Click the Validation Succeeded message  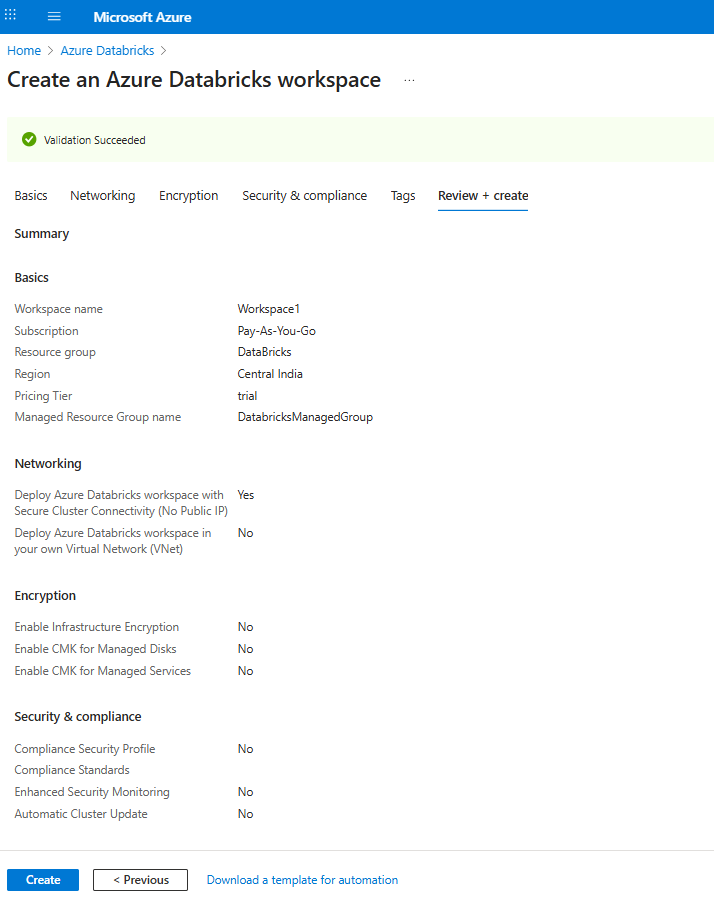(x=95, y=140)
